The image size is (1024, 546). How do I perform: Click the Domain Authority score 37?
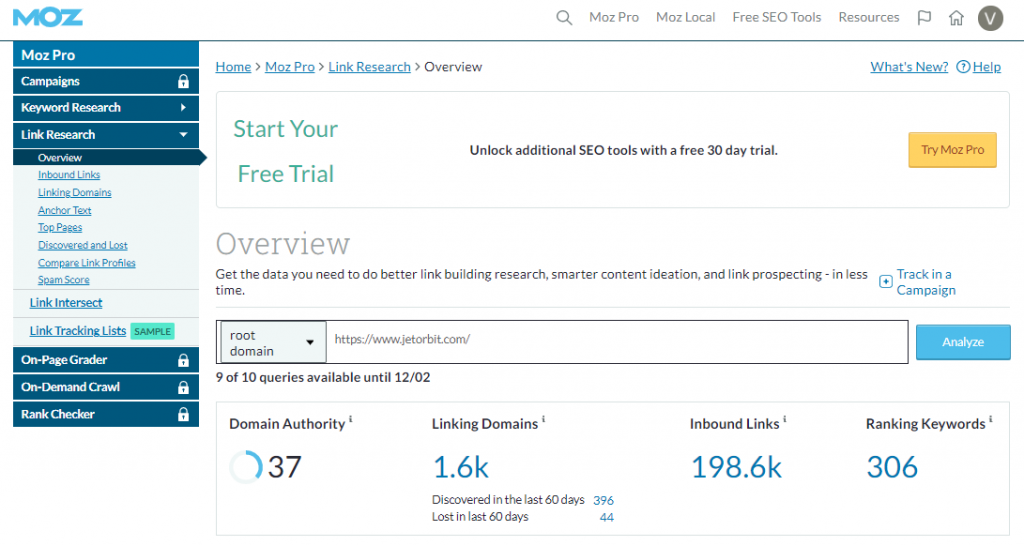click(x=285, y=467)
